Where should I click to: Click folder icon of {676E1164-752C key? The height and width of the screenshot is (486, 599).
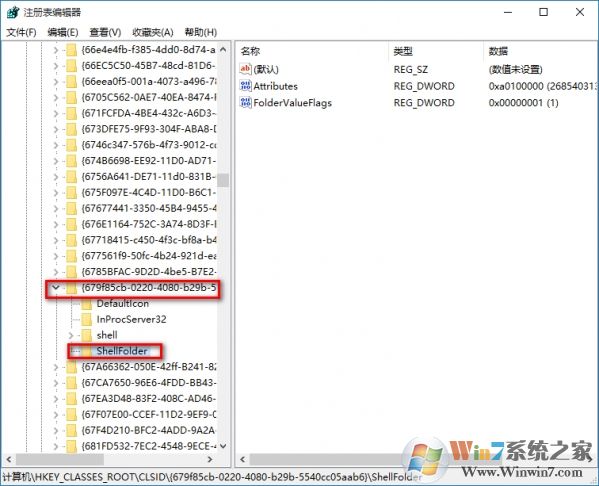(x=71, y=224)
